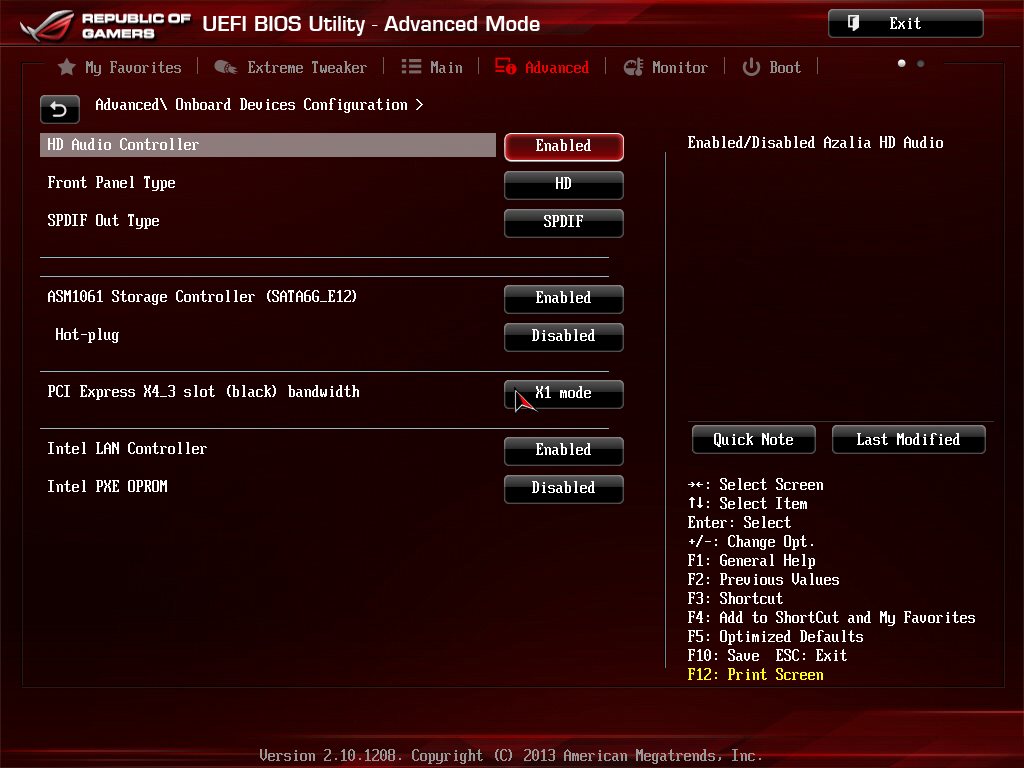Click the Extreme Tweaker speed icon

(225, 67)
